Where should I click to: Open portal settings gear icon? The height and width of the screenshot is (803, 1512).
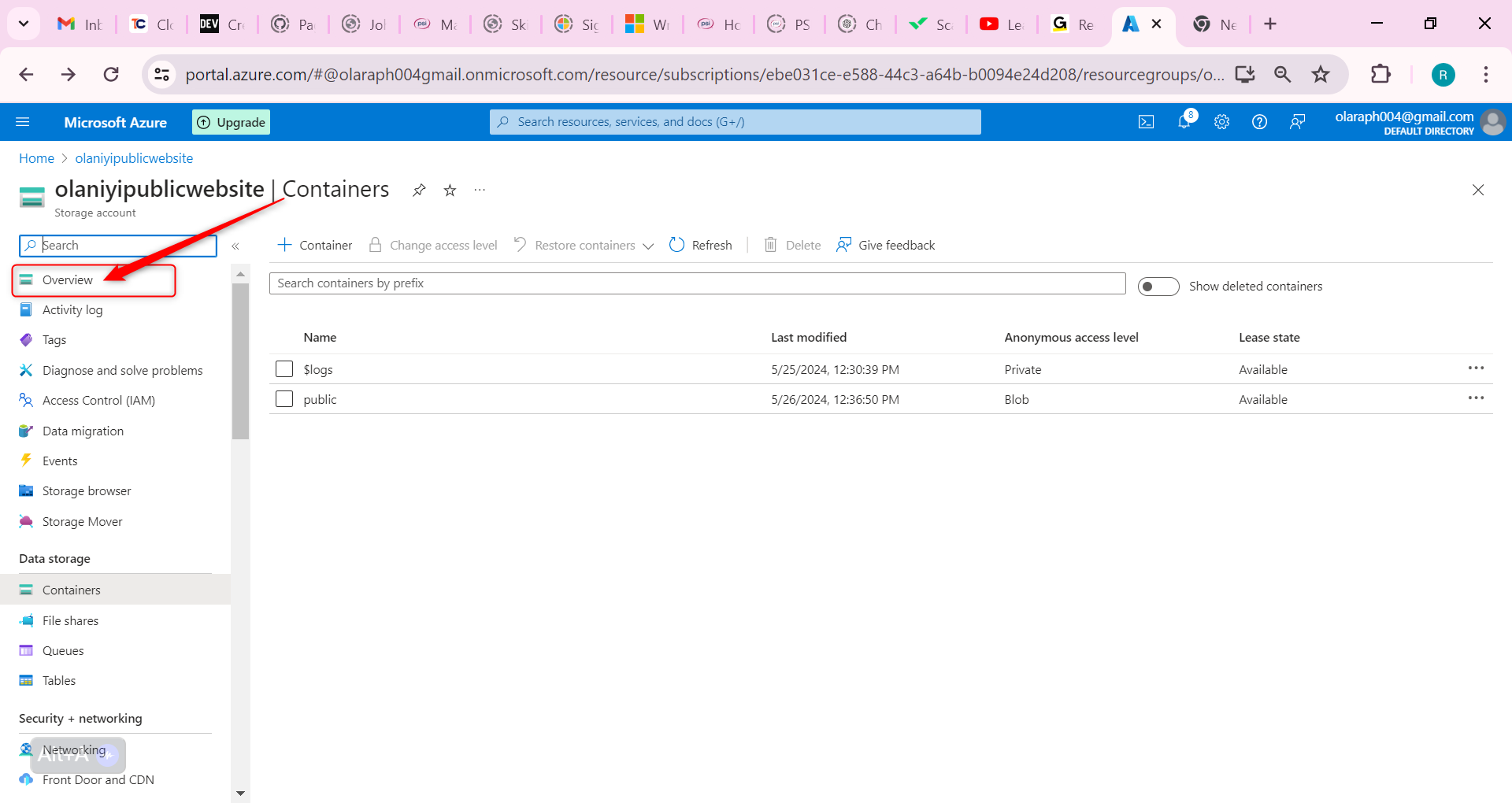click(x=1221, y=122)
